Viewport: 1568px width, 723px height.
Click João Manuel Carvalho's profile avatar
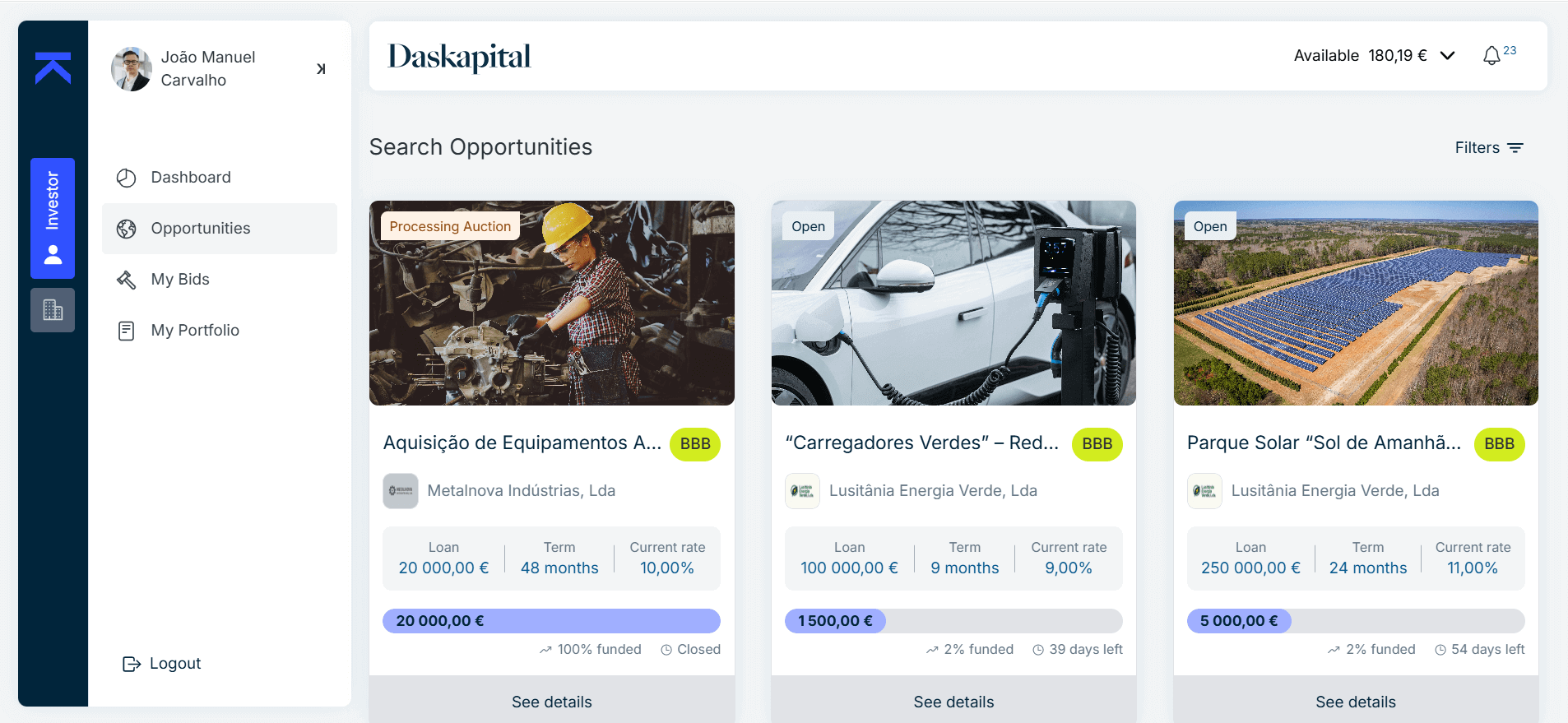click(x=132, y=69)
